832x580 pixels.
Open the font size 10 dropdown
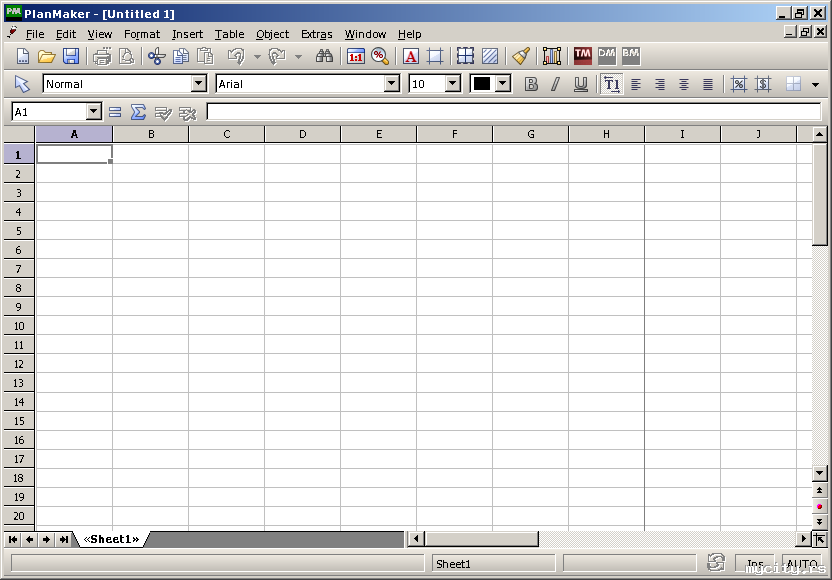click(452, 83)
